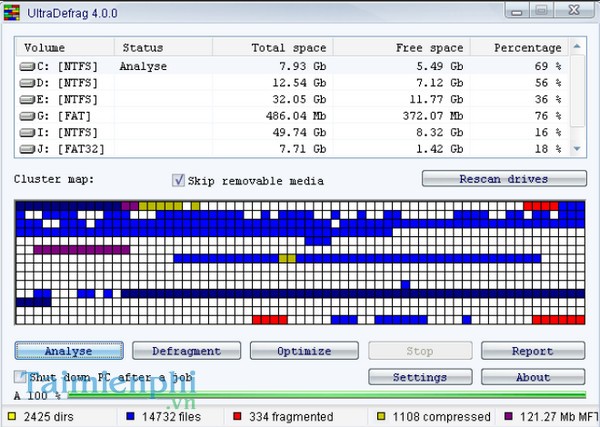
Task: Click the Analyse status cell of C:
Action: coord(143,67)
